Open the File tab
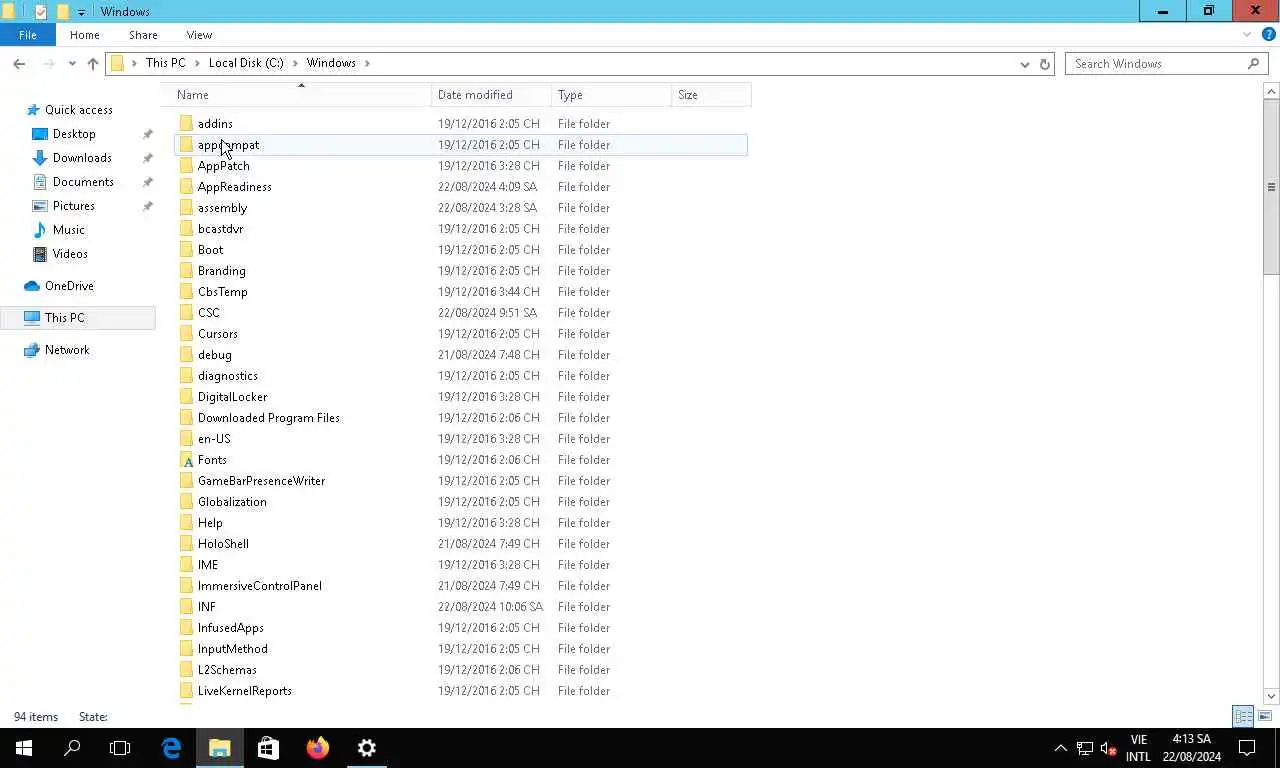Image resolution: width=1280 pixels, height=768 pixels. tap(28, 35)
